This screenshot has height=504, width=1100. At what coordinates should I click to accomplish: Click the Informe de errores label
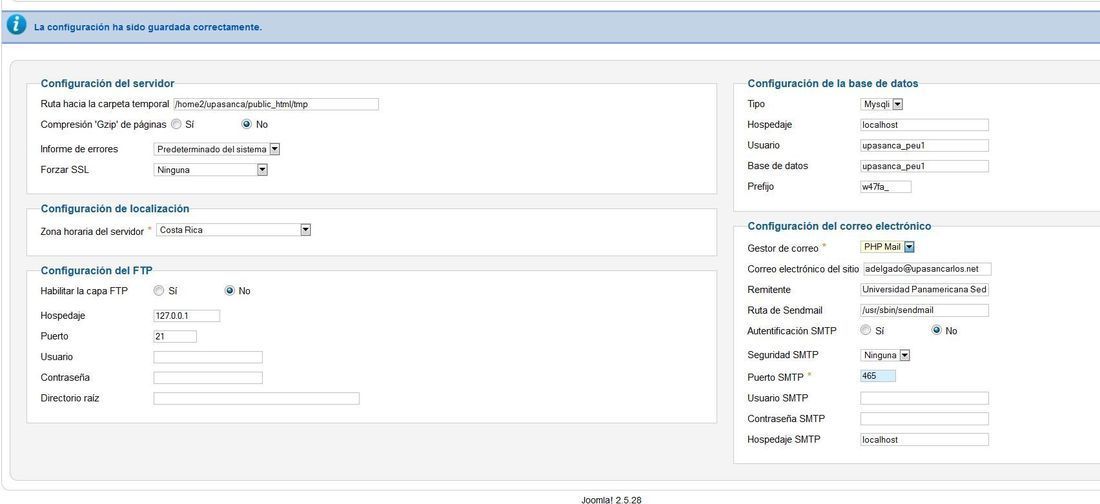(x=79, y=149)
